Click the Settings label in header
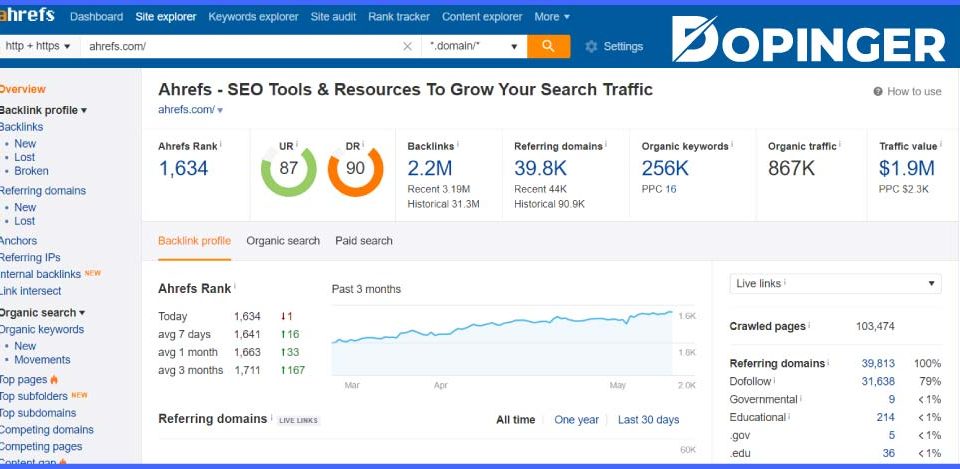The height and width of the screenshot is (469, 960). 623,47
